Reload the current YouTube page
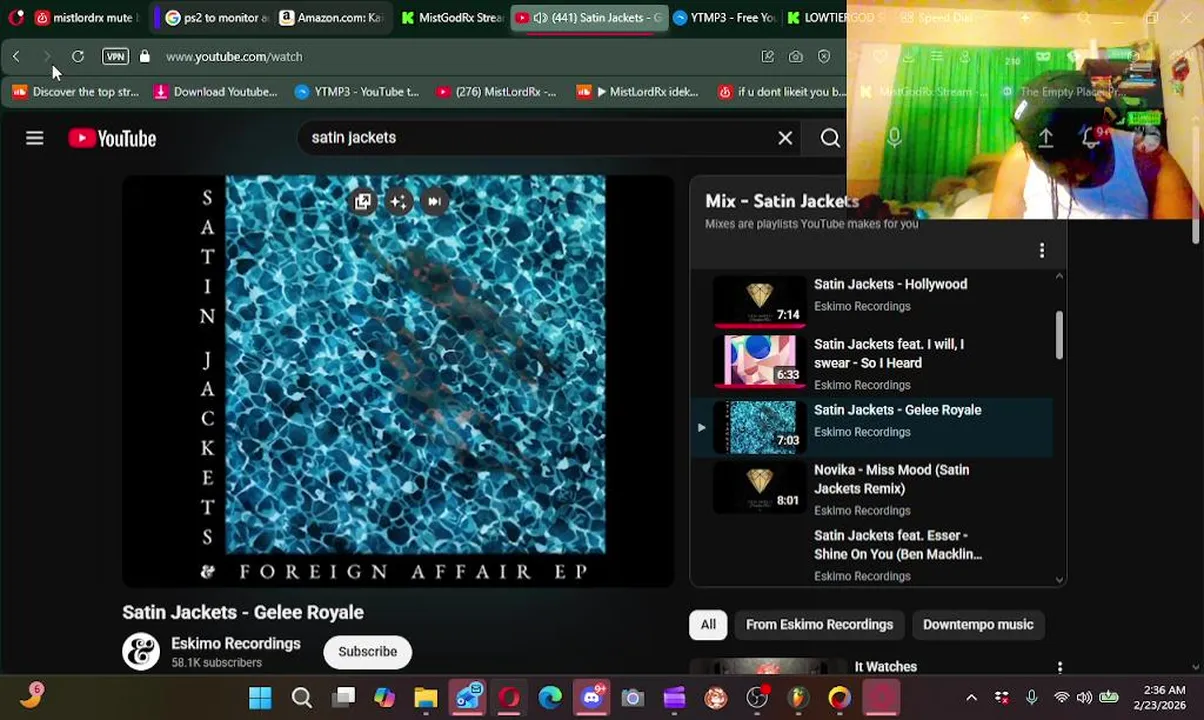Image resolution: width=1204 pixels, height=720 pixels. pos(78,57)
